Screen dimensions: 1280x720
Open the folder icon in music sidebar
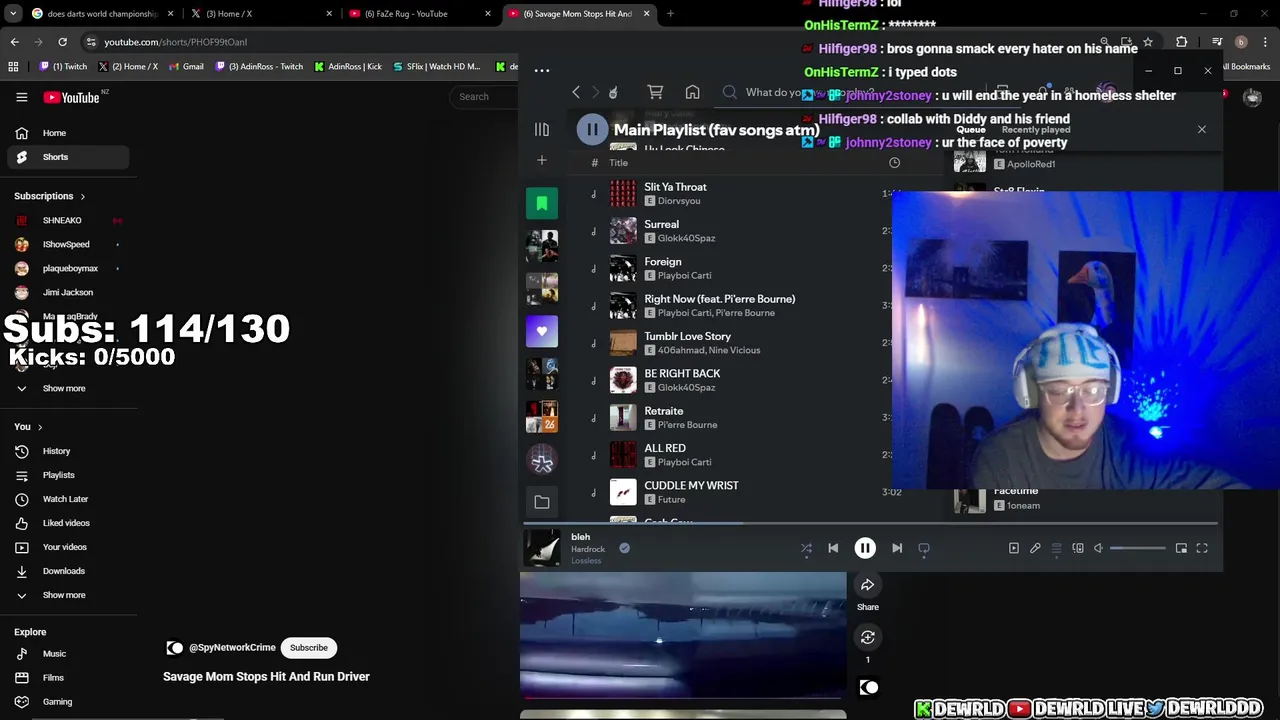pyautogui.click(x=542, y=502)
